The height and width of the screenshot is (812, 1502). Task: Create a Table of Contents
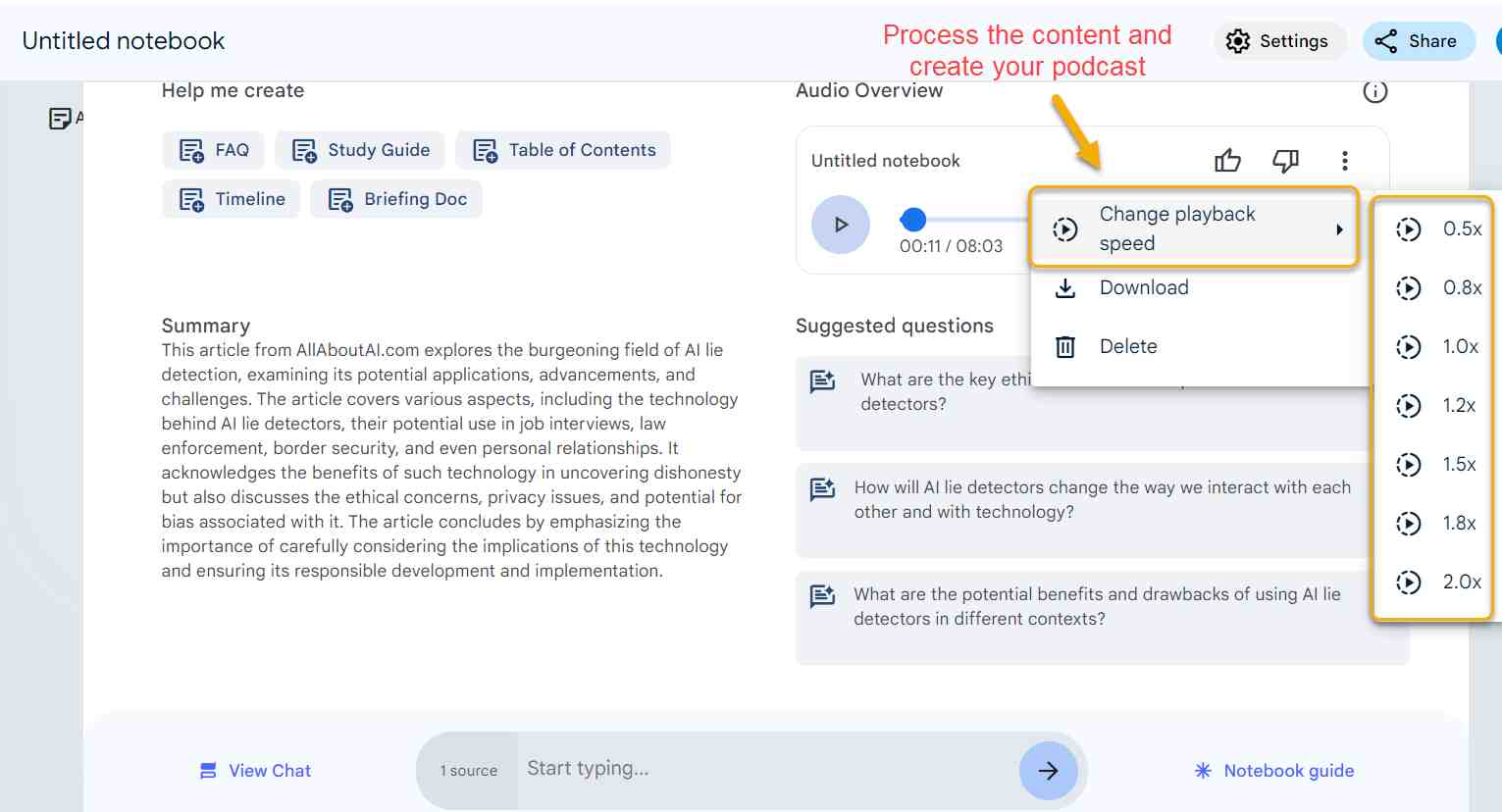point(563,149)
